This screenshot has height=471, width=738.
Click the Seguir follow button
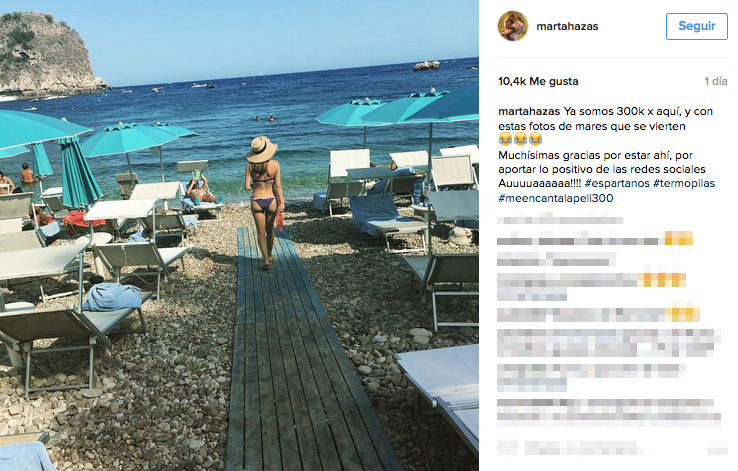(697, 26)
